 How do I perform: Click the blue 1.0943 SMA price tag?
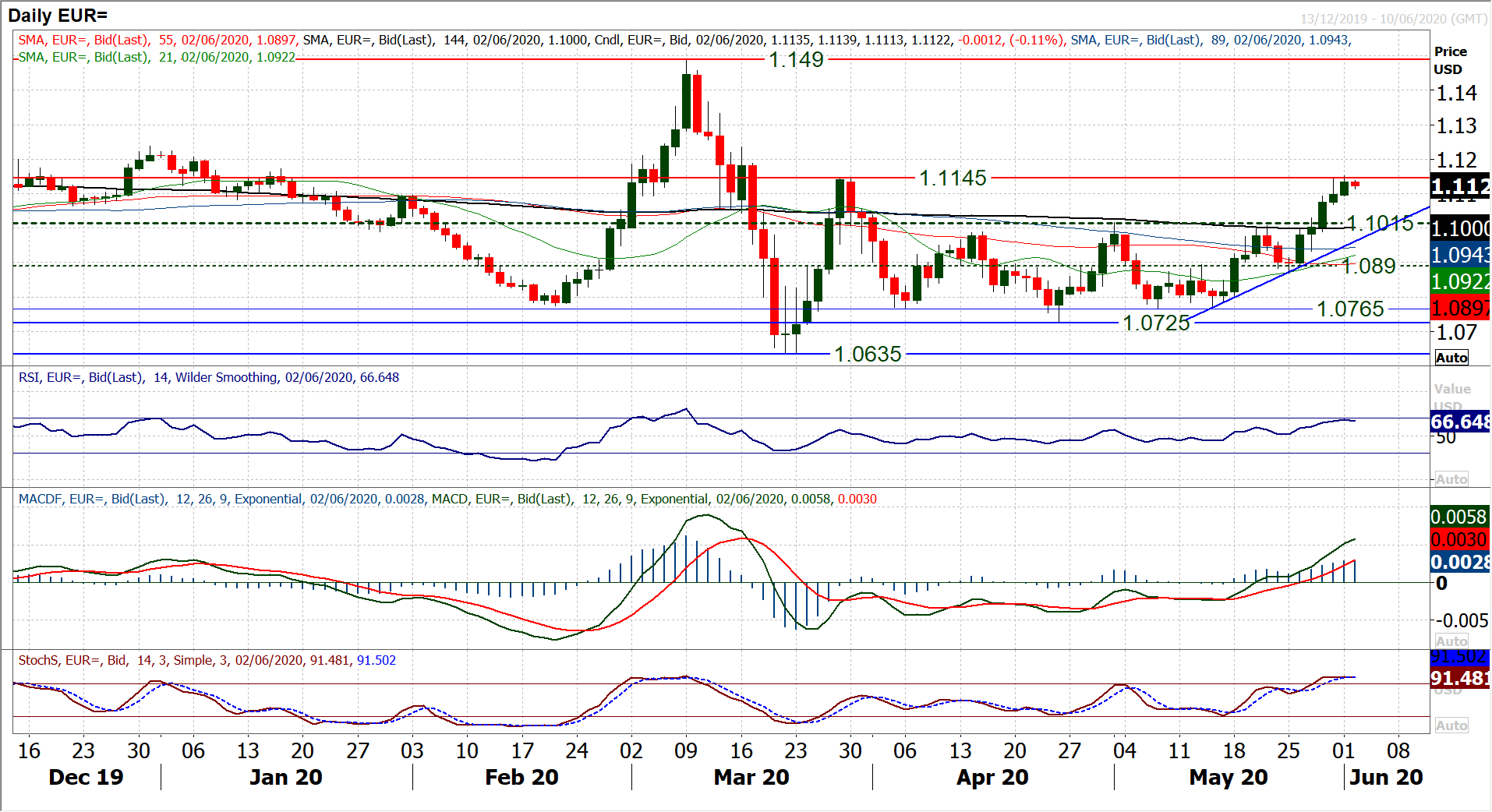pos(1460,255)
